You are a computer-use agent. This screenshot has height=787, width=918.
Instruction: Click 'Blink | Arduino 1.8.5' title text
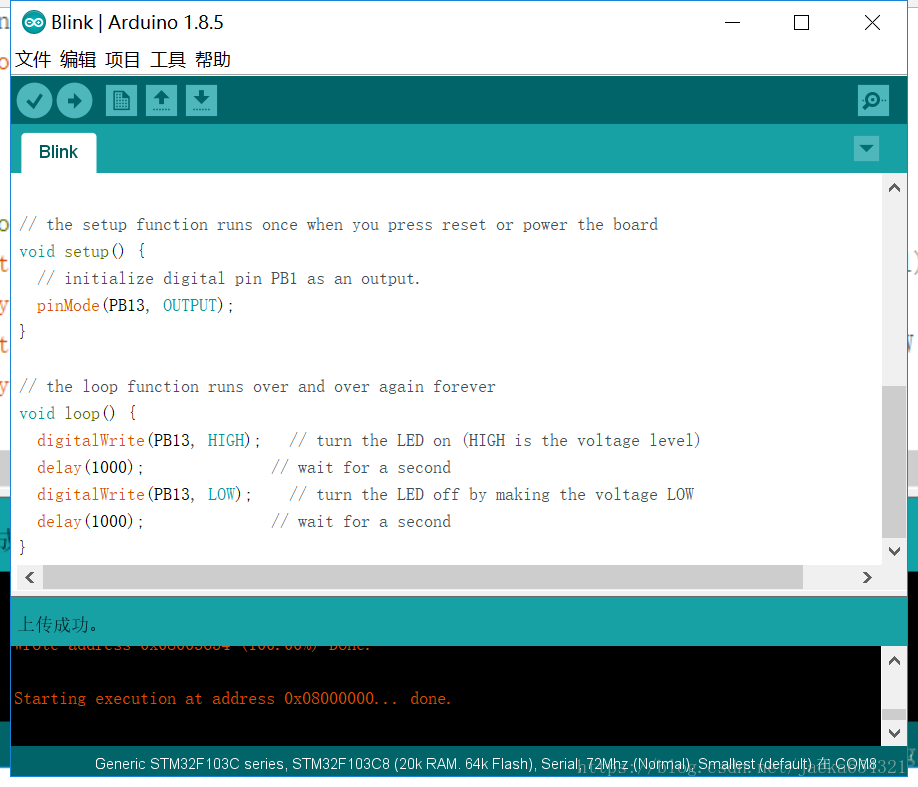(137, 23)
